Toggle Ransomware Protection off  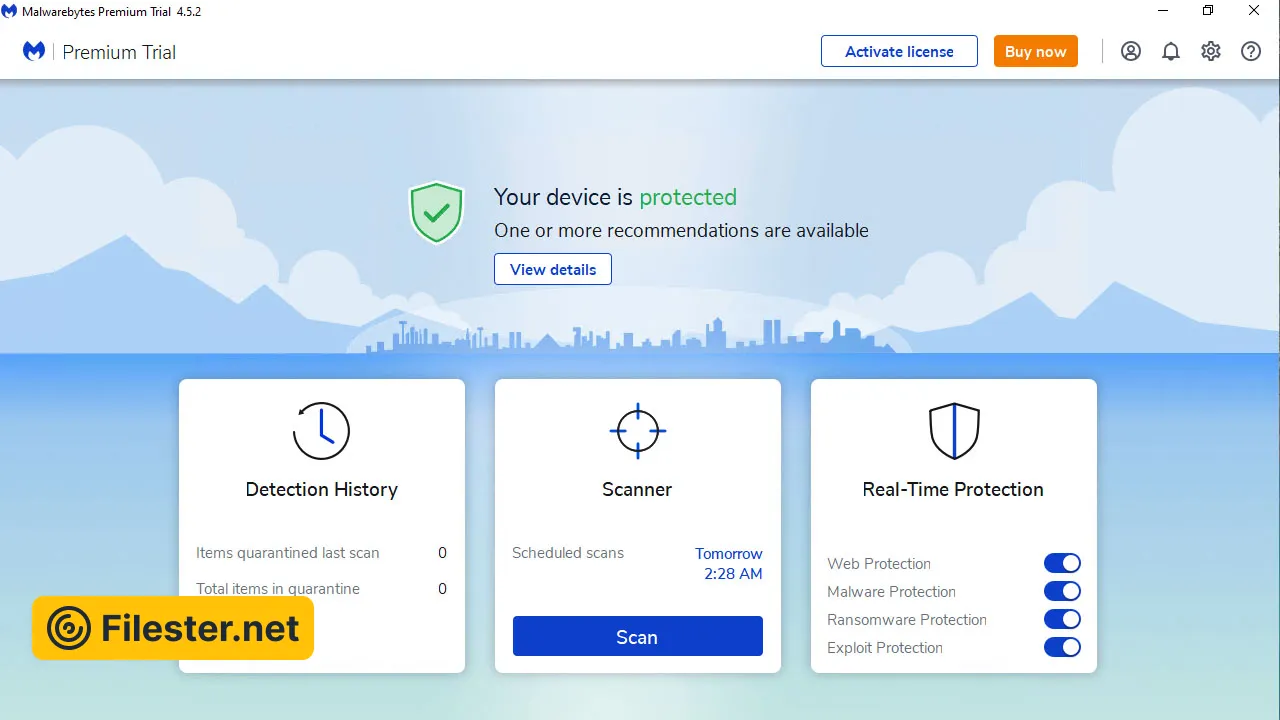(1062, 620)
